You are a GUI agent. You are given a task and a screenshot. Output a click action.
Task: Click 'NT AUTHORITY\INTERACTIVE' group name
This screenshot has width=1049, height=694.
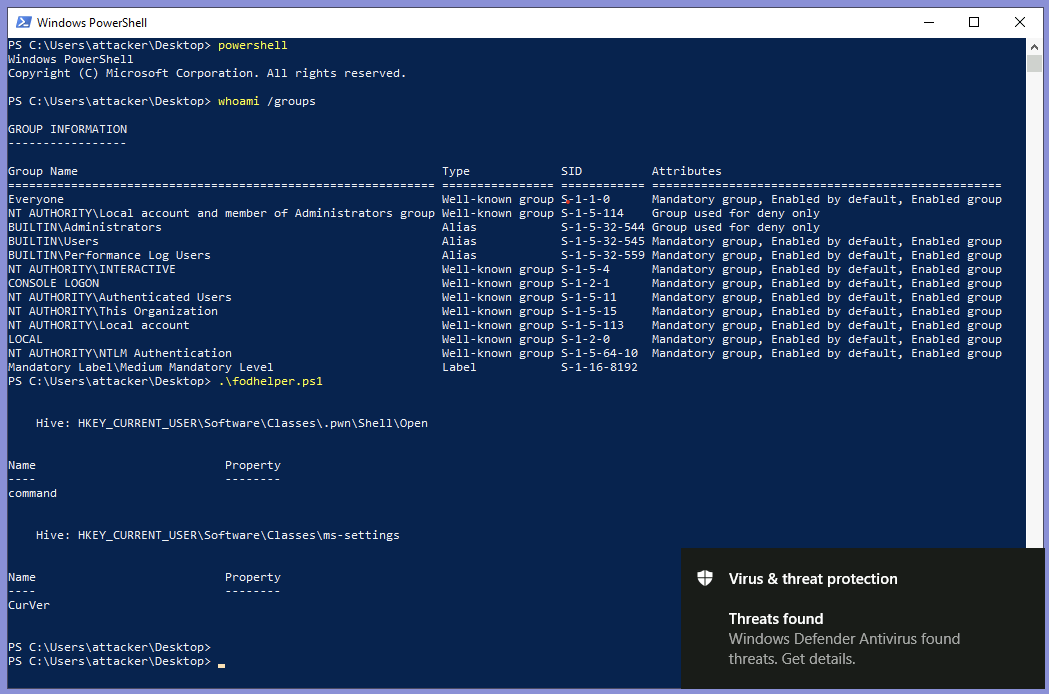[92, 270]
